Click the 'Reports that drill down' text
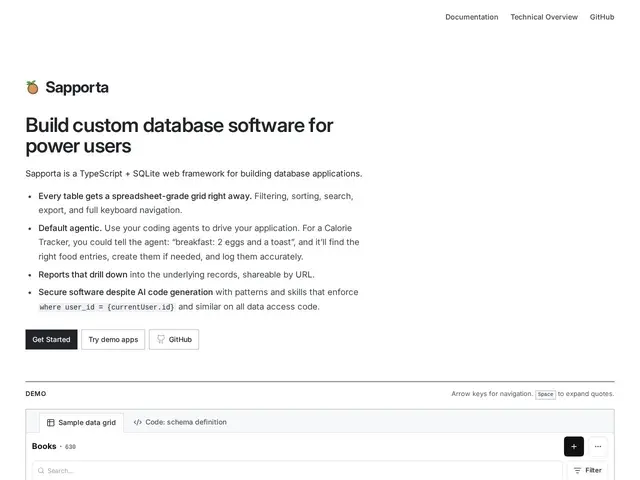The height and width of the screenshot is (480, 640). coord(83,275)
